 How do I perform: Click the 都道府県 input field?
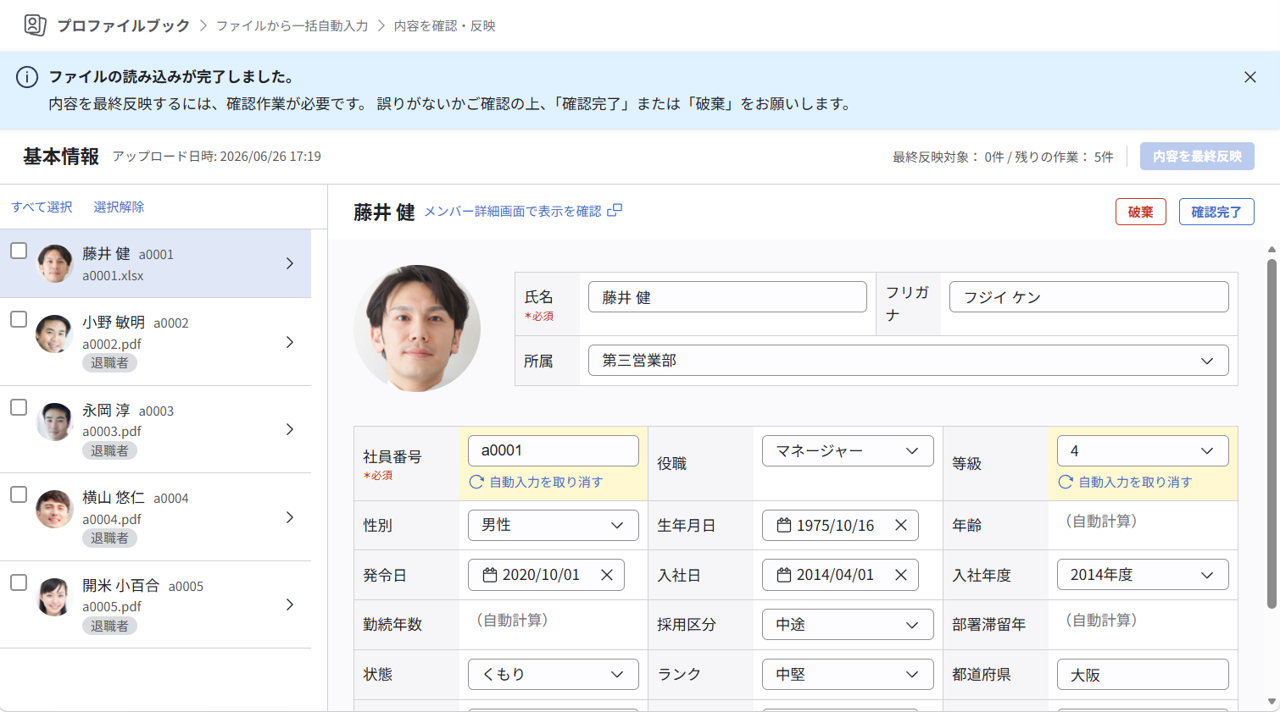[x=1142, y=674]
